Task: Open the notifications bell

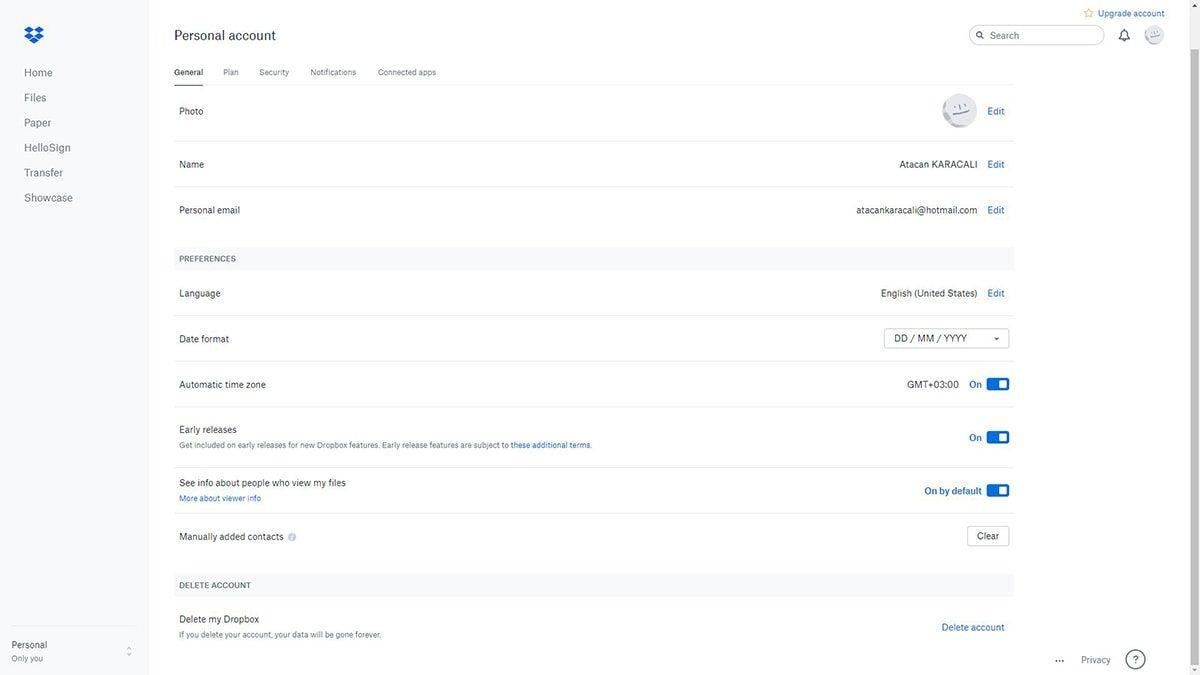Action: tap(1124, 35)
